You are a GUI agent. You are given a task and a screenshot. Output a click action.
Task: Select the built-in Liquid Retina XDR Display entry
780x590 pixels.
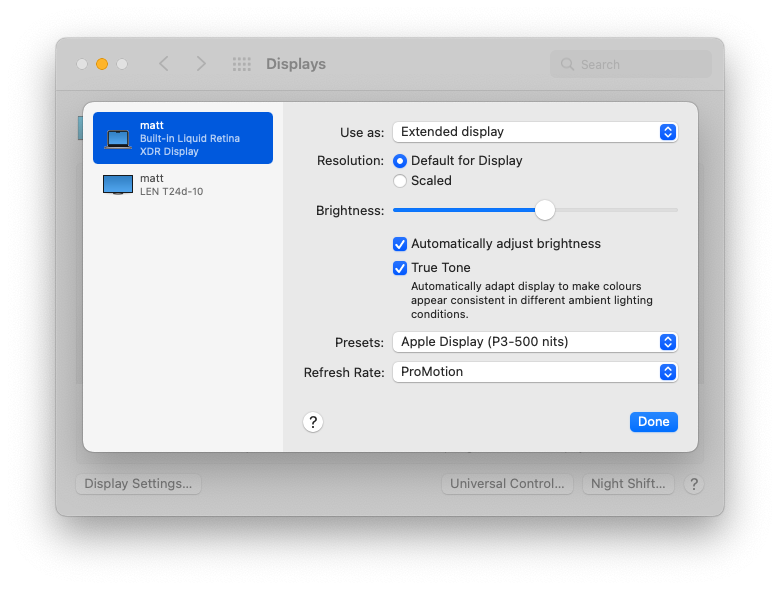coord(183,138)
